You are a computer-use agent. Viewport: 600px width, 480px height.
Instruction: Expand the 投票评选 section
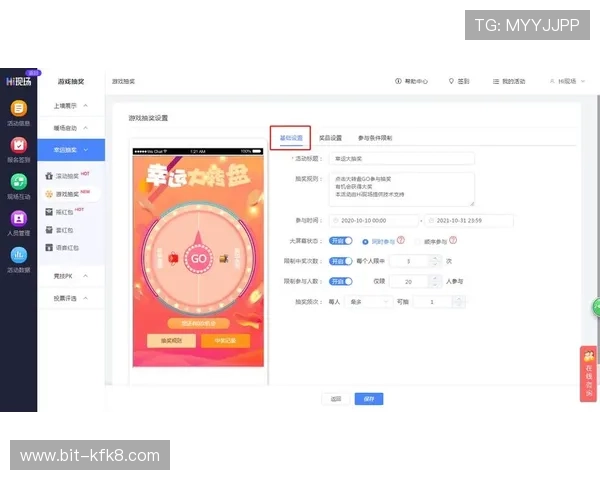(x=71, y=298)
